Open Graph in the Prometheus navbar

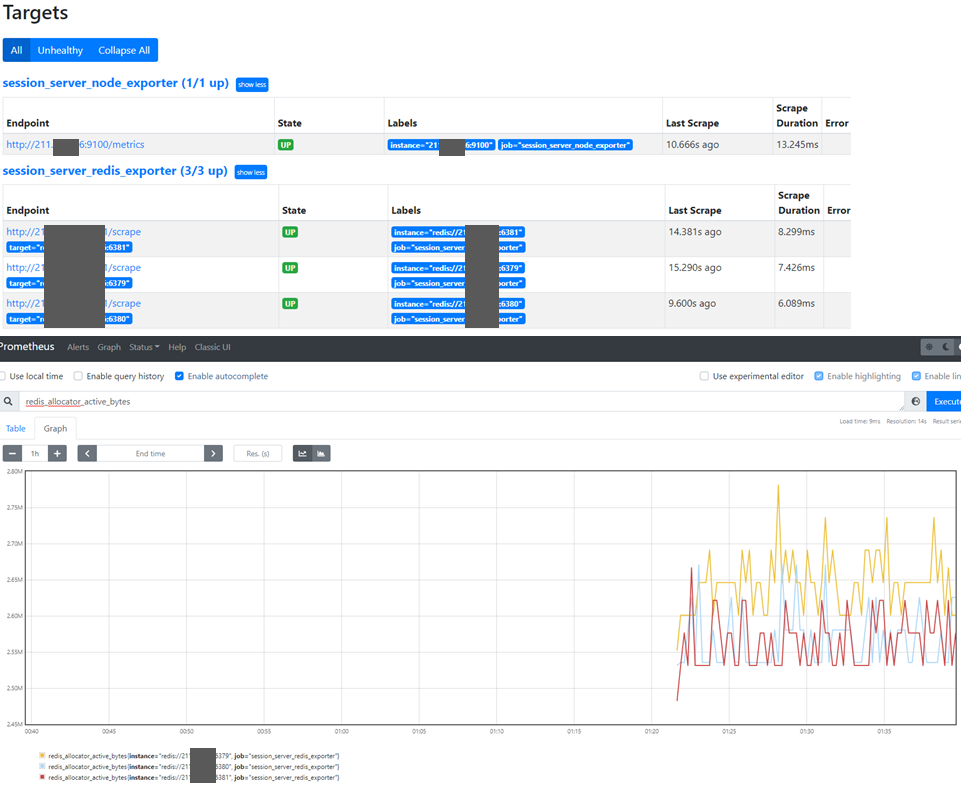pyautogui.click(x=109, y=347)
